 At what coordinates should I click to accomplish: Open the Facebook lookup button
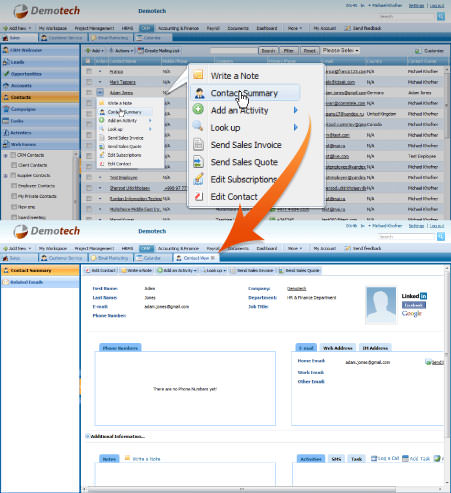click(414, 305)
